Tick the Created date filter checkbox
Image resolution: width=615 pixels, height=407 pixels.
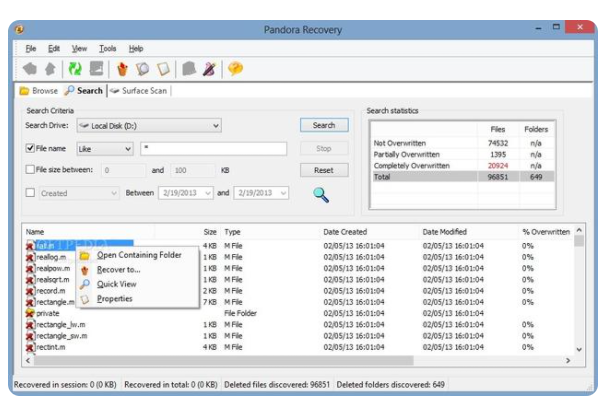tap(30, 193)
